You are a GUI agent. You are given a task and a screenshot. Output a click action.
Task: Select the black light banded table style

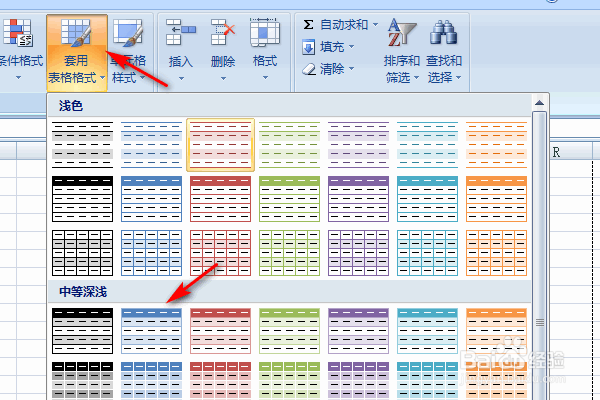[x=82, y=145]
